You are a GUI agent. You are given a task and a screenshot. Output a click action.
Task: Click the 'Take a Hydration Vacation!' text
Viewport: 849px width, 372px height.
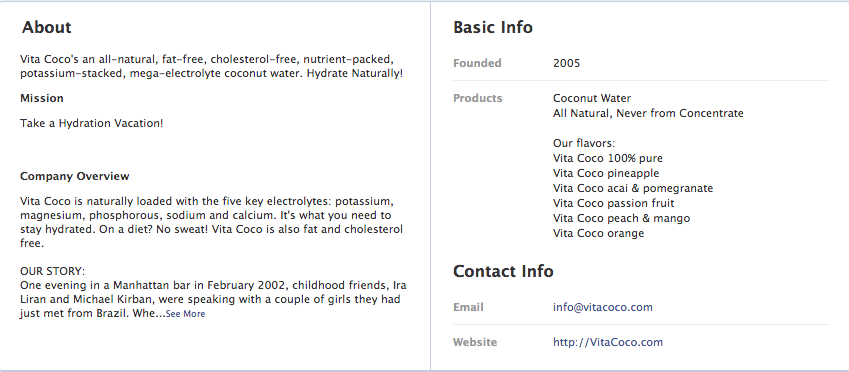pyautogui.click(x=92, y=123)
